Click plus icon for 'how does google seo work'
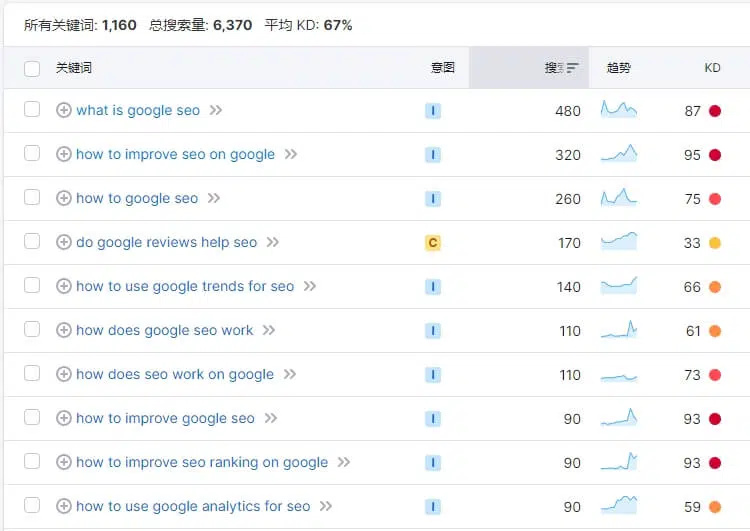Image resolution: width=750 pixels, height=531 pixels. click(64, 330)
